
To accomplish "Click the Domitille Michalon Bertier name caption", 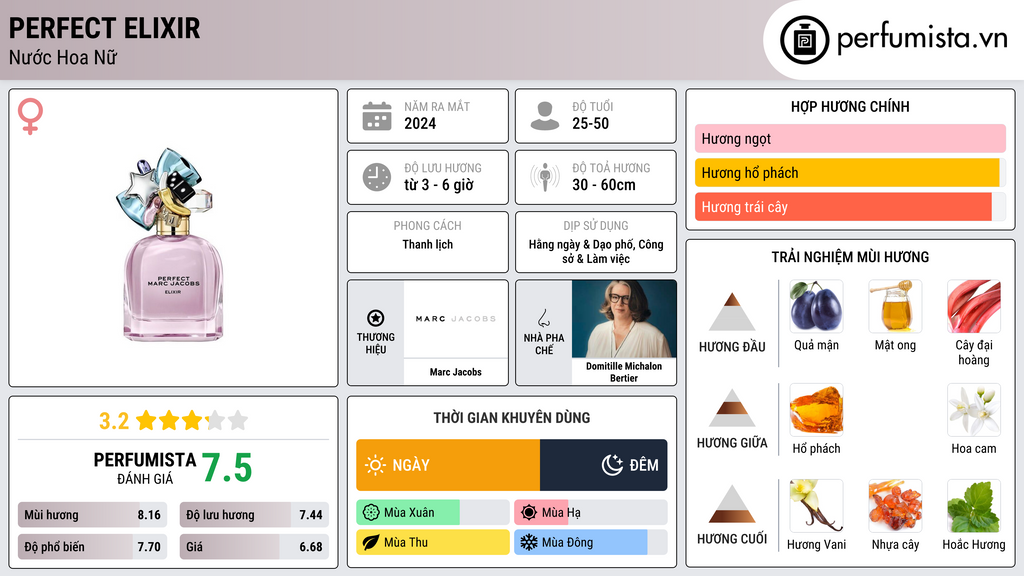I will pos(624,372).
